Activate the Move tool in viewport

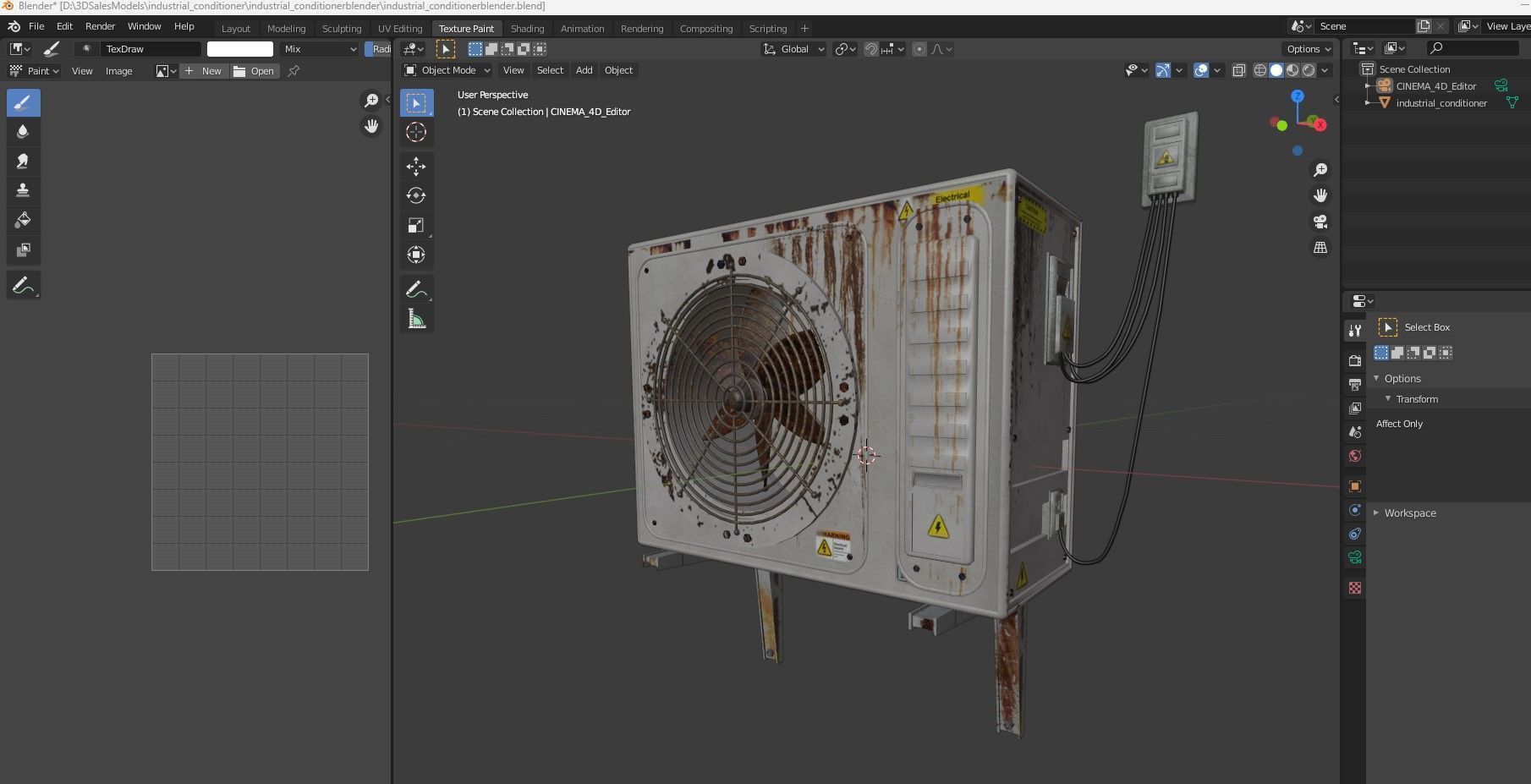point(416,166)
